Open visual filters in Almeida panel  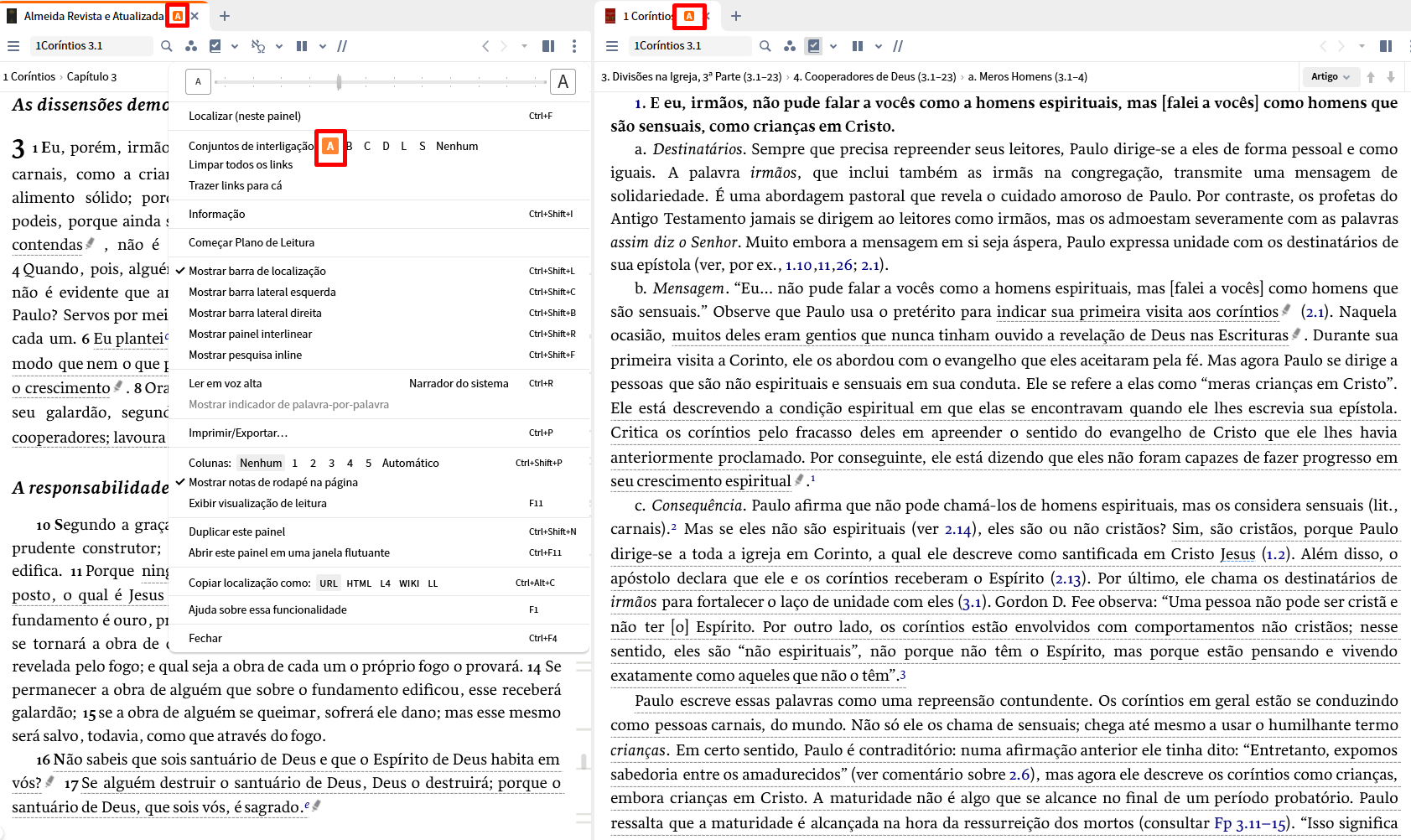point(191,46)
